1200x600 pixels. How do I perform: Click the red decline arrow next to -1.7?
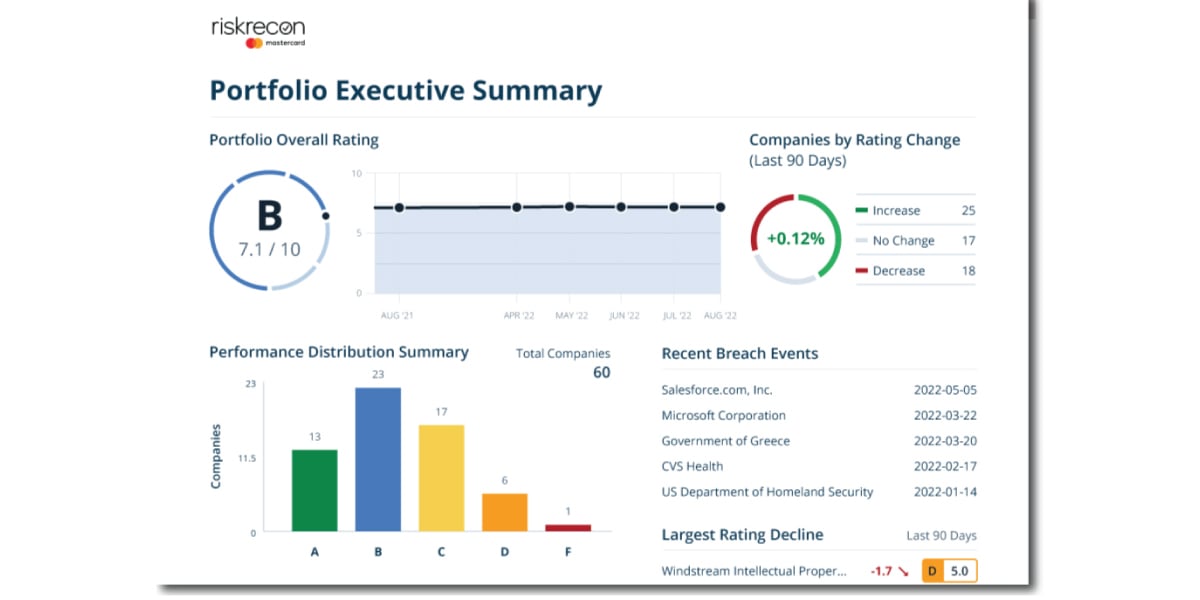pos(903,570)
